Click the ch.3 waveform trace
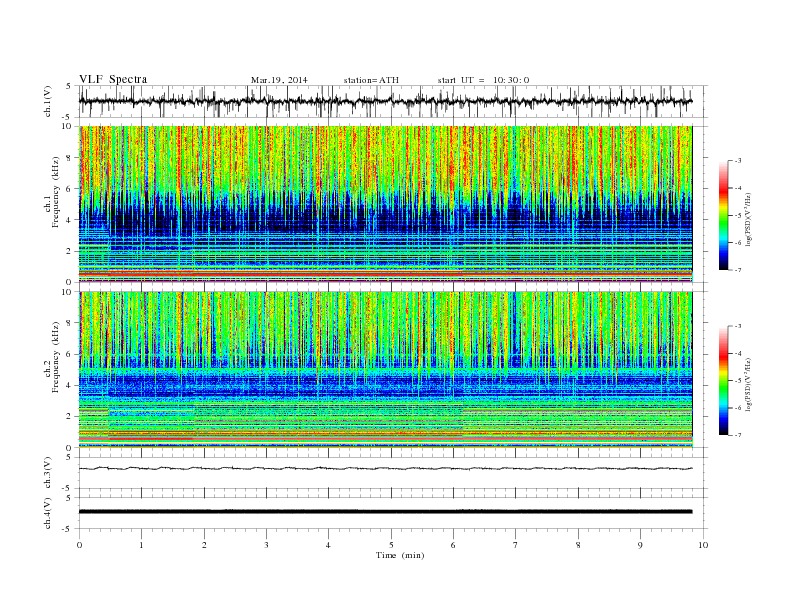792x612 pixels. [x=385, y=469]
